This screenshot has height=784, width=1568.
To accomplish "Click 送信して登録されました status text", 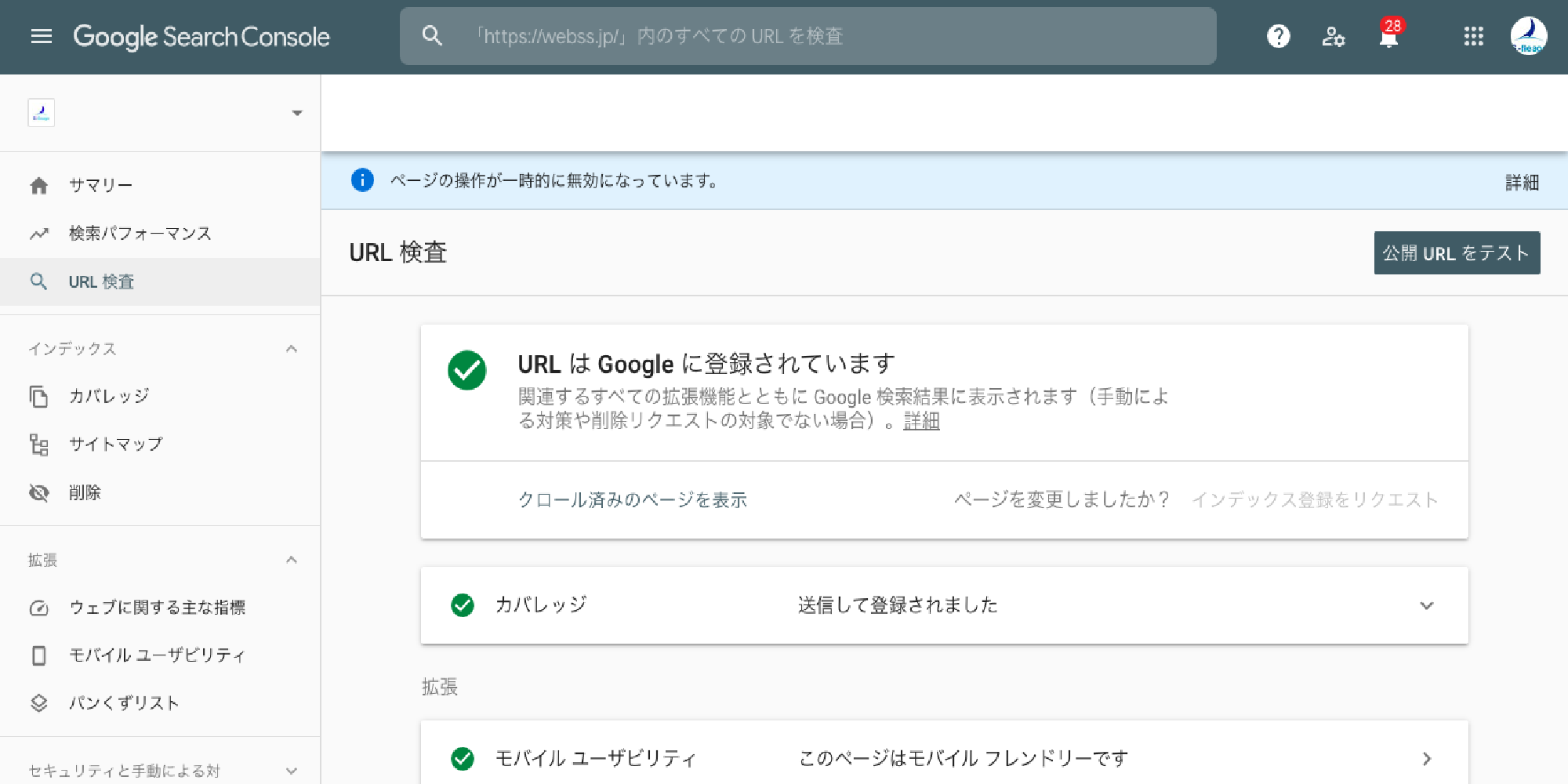I will click(898, 605).
